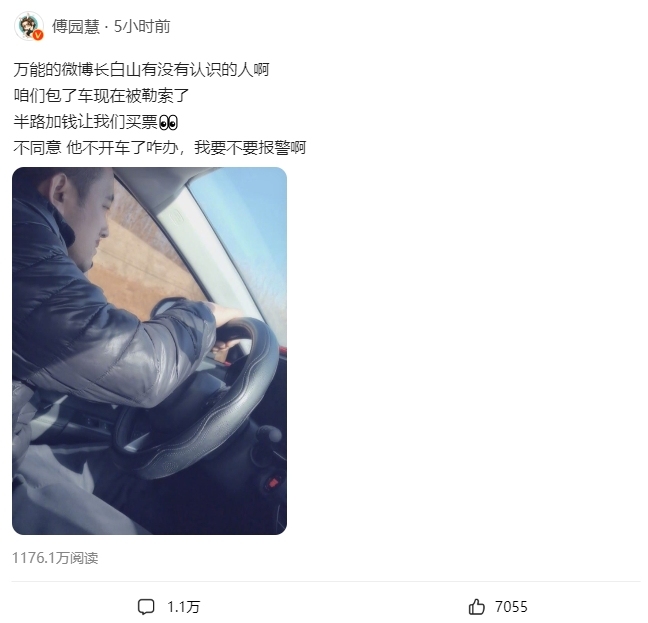Open the attached car driver photo
This screenshot has width=648, height=623.
click(150, 351)
